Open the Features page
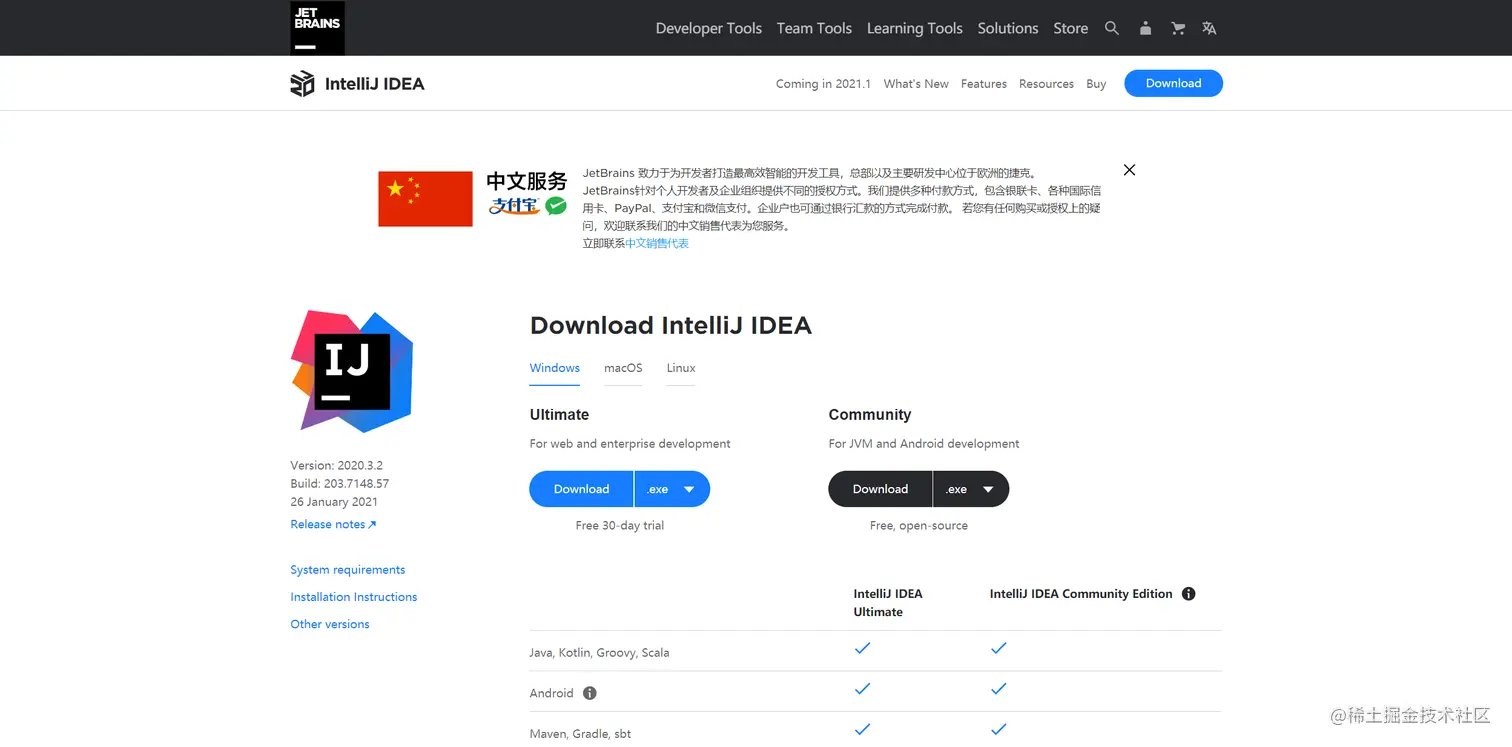The image size is (1512, 747). click(x=984, y=84)
